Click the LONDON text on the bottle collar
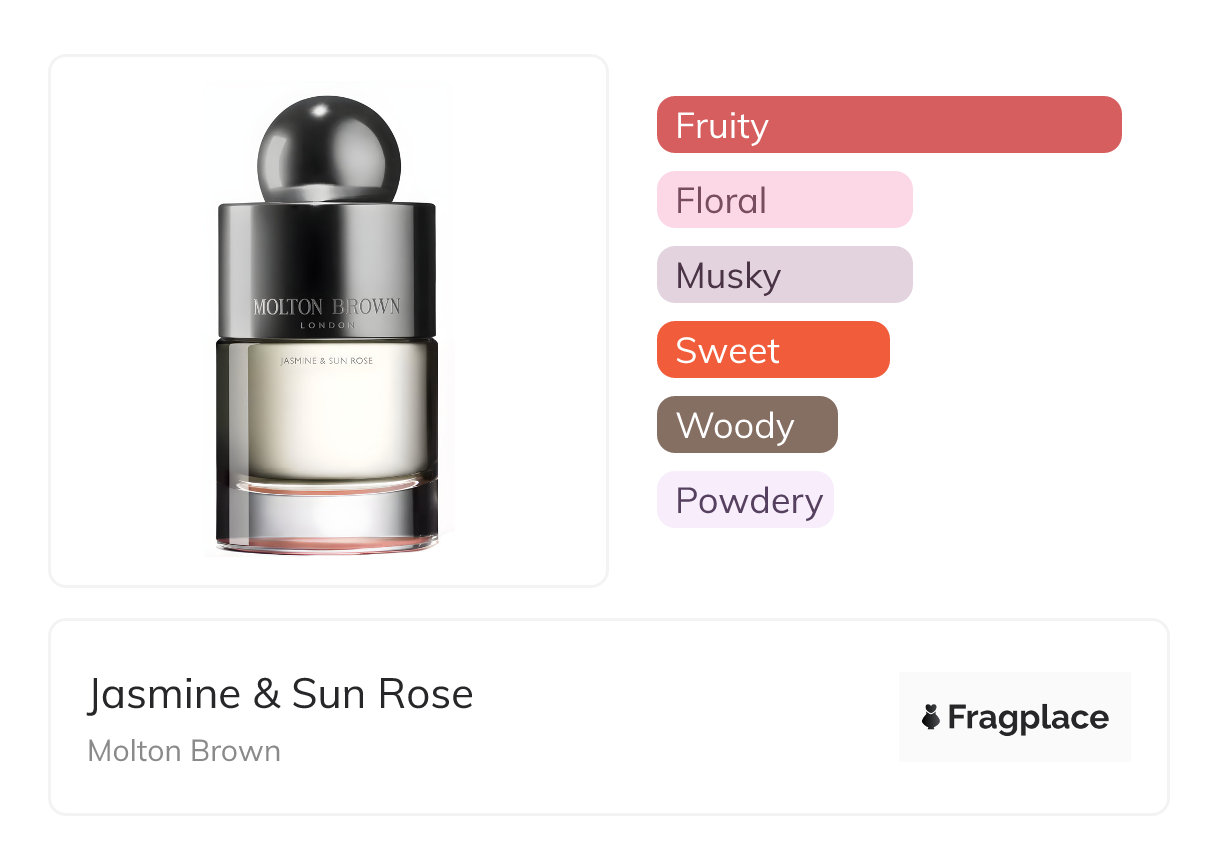Screen dimensions: 1218x864 click(326, 325)
